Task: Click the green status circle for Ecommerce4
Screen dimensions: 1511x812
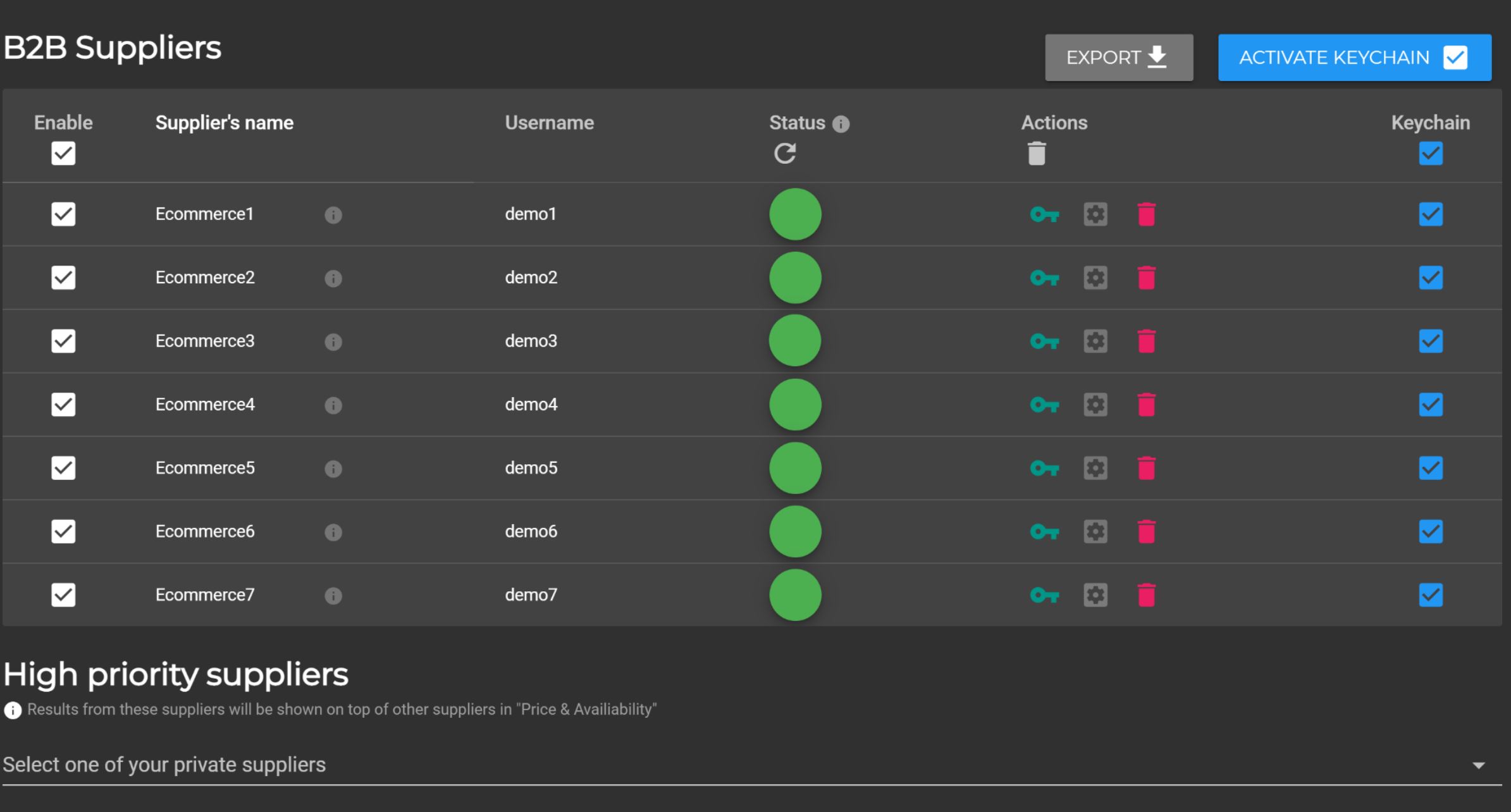Action: click(795, 405)
